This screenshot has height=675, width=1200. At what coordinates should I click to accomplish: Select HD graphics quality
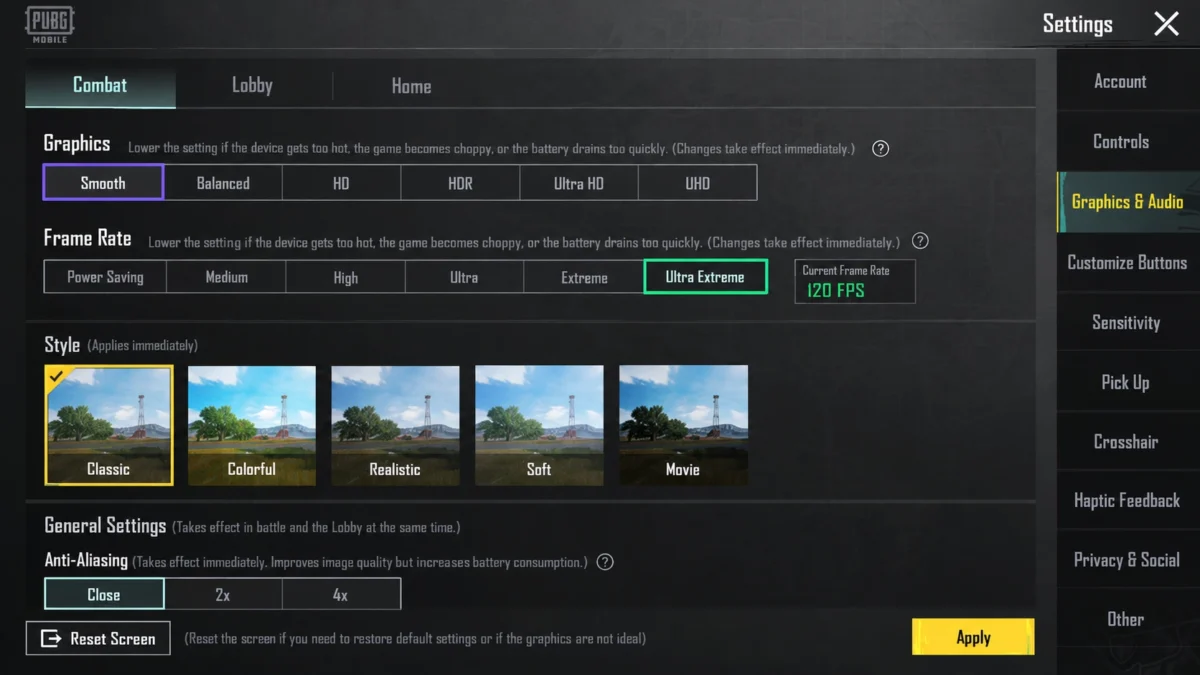click(x=341, y=183)
